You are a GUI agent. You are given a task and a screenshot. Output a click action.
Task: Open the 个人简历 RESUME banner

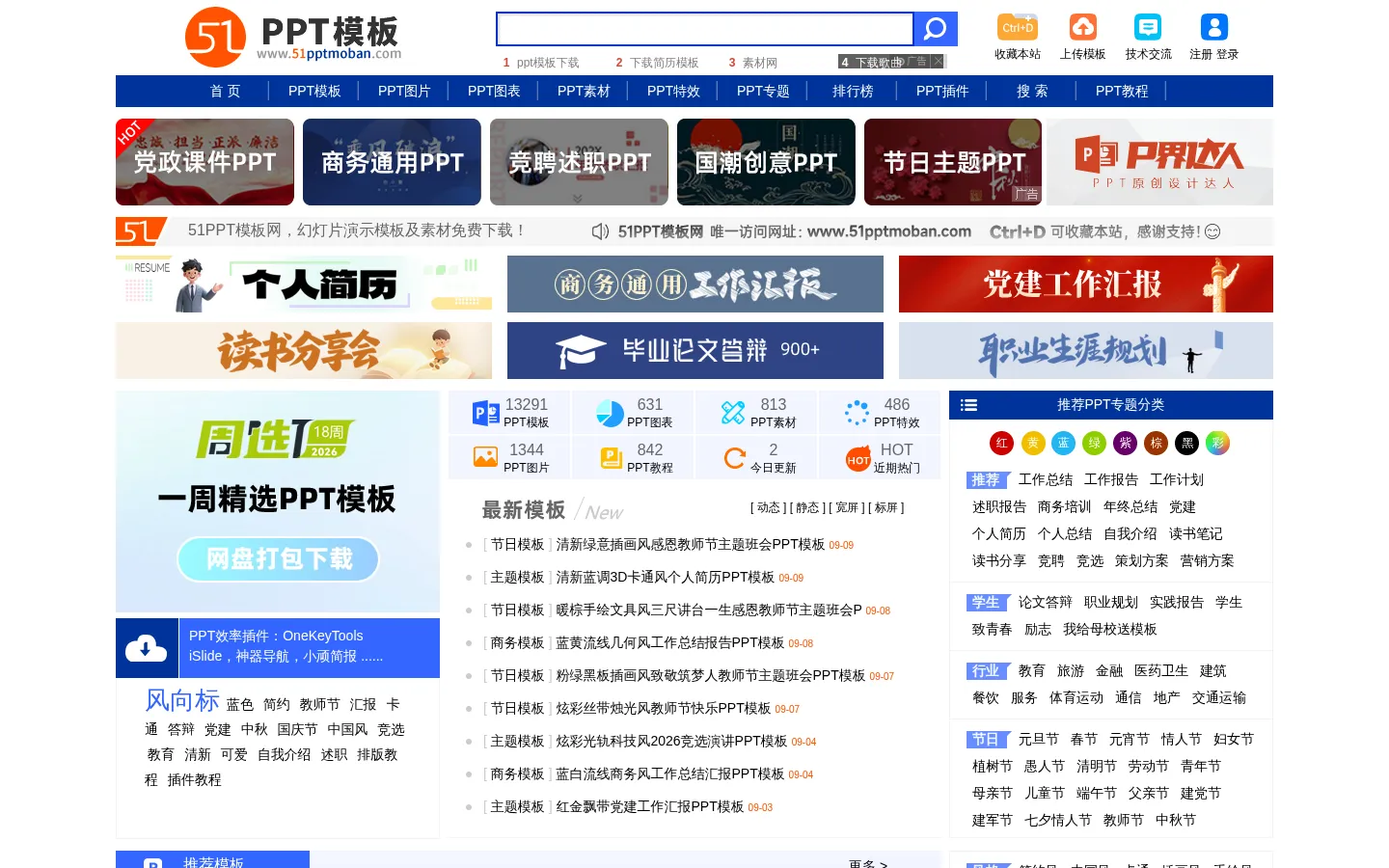pyautogui.click(x=304, y=285)
